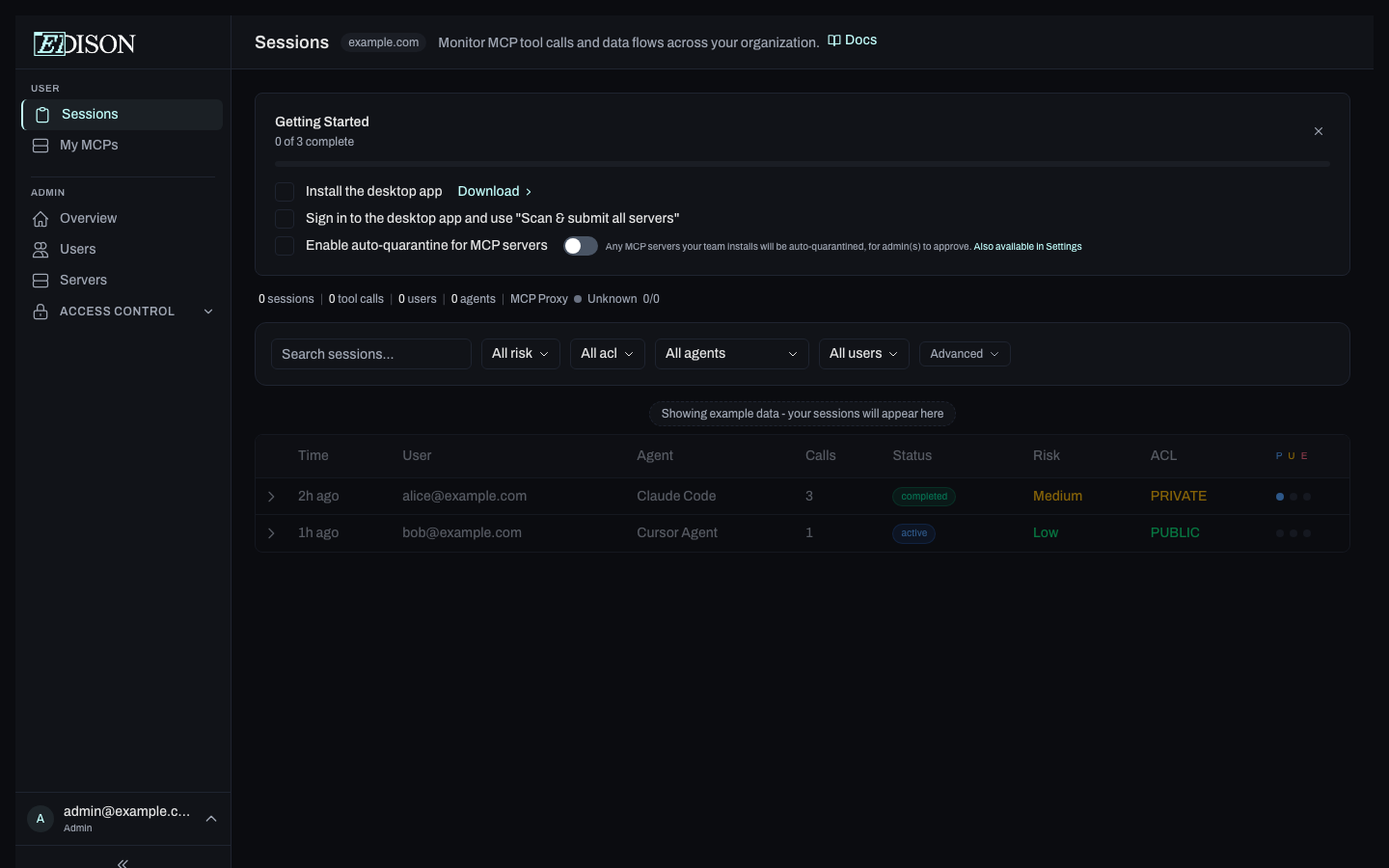Click the Download link for the desktop app
Image resolution: width=1389 pixels, height=868 pixels.
(488, 191)
